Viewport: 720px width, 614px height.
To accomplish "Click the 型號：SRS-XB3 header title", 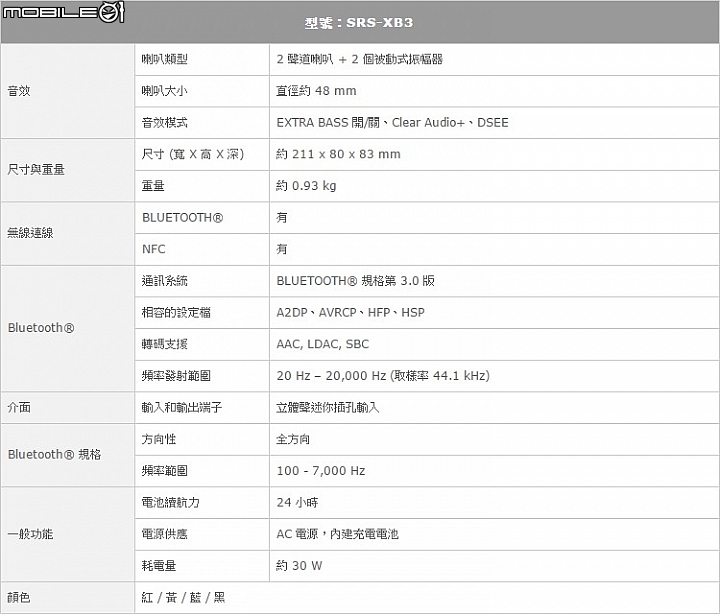I will click(359, 23).
